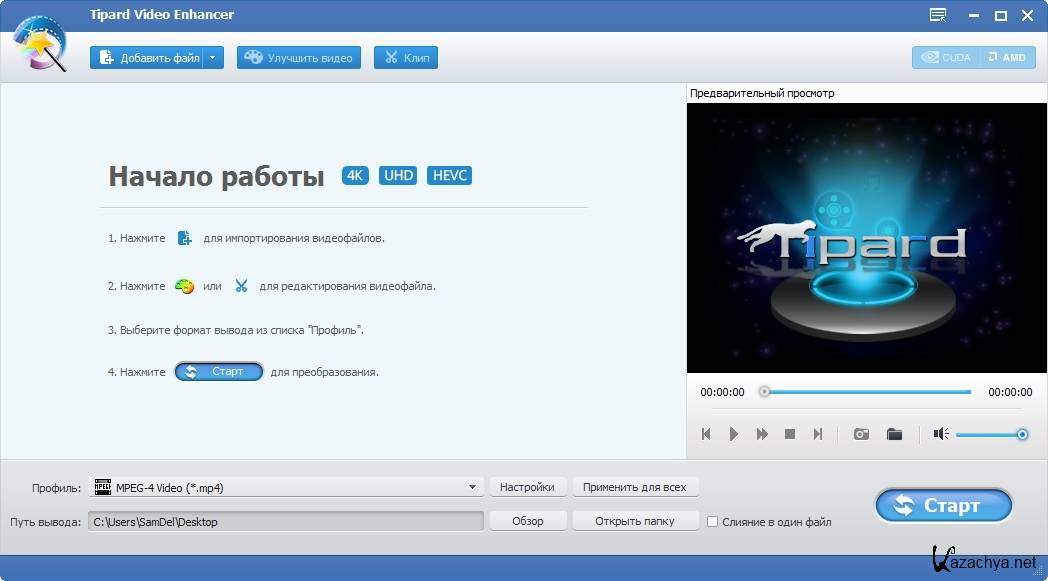
Task: Click the snapshot camera icon
Action: tap(860, 434)
